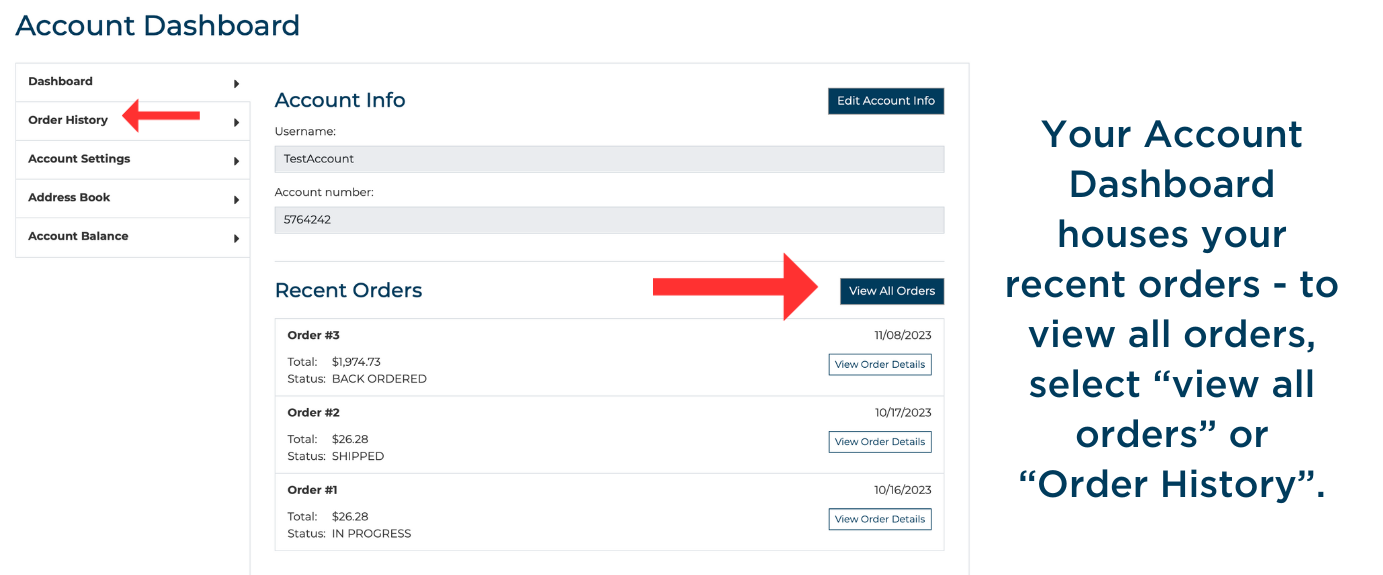1383x575 pixels.
Task: Click the Account Balance arrow icon
Action: coord(236,239)
